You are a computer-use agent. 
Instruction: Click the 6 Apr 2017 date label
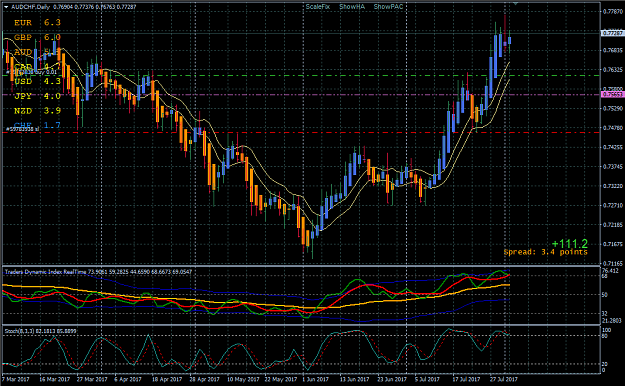(x=128, y=379)
